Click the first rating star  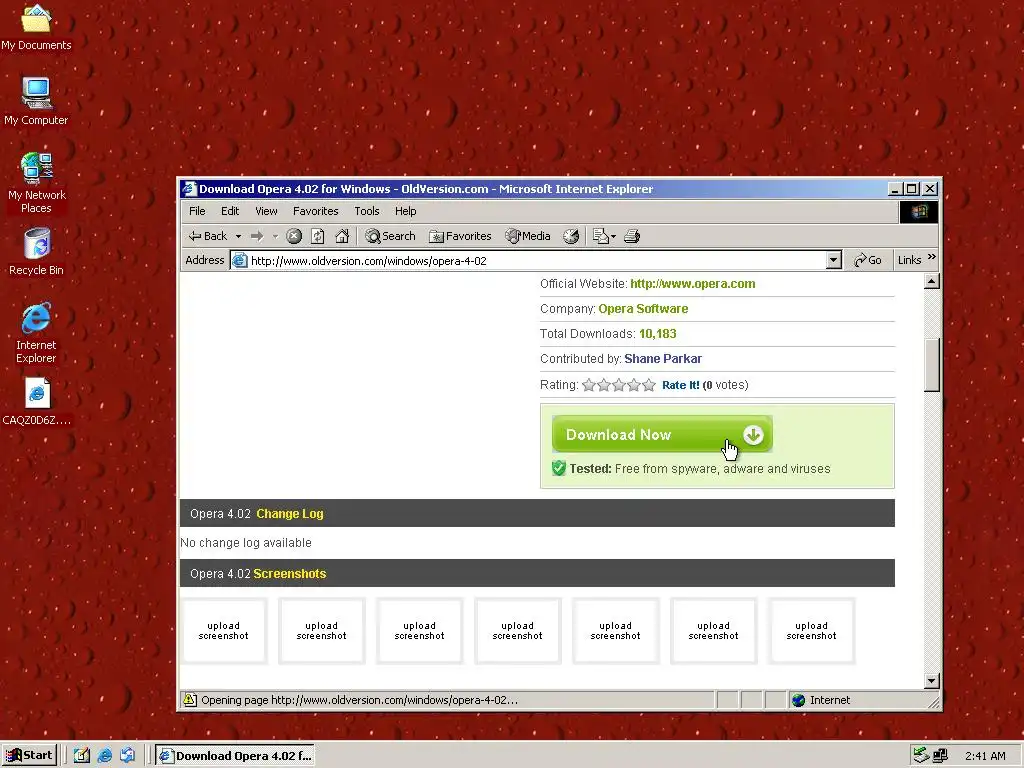[588, 385]
